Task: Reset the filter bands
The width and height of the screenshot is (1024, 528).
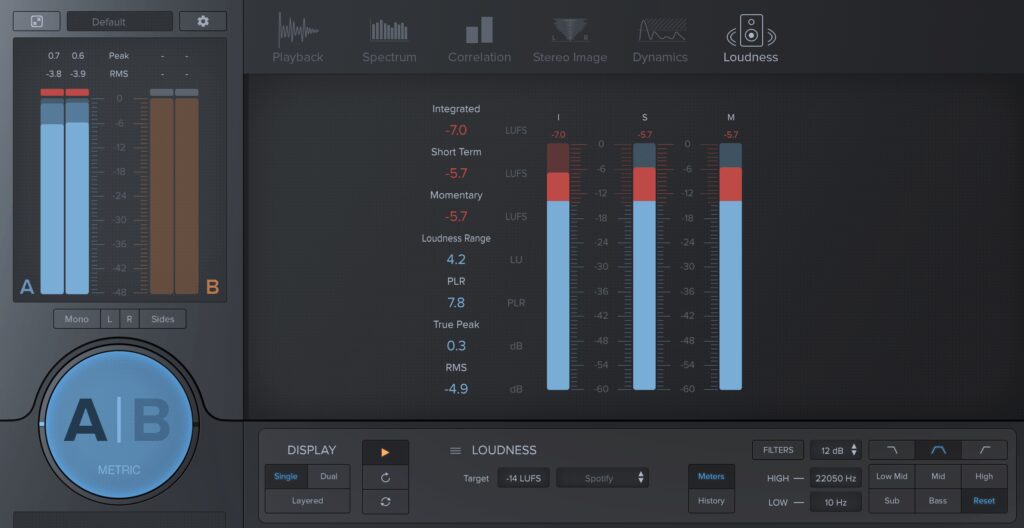Action: coord(984,501)
